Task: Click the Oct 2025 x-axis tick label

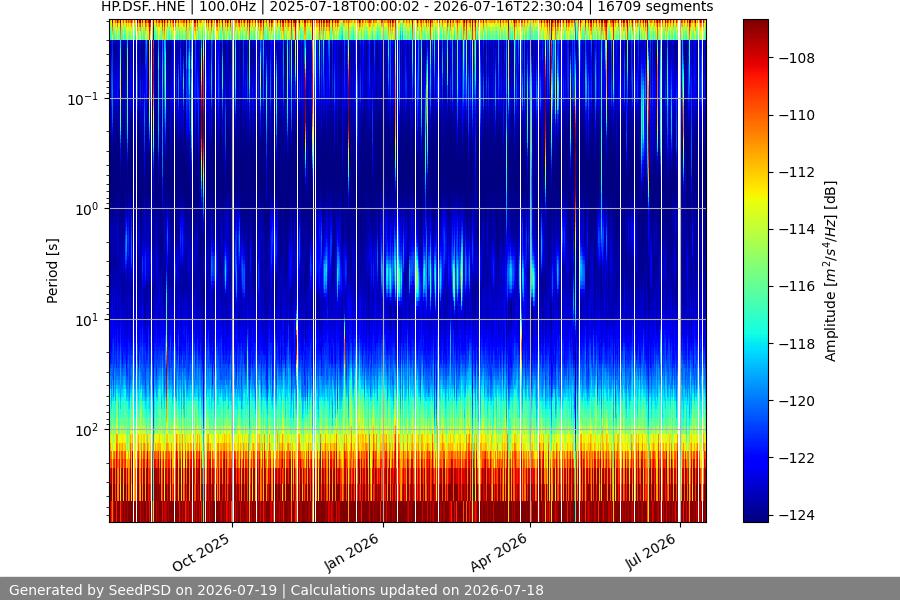Action: pyautogui.click(x=201, y=552)
